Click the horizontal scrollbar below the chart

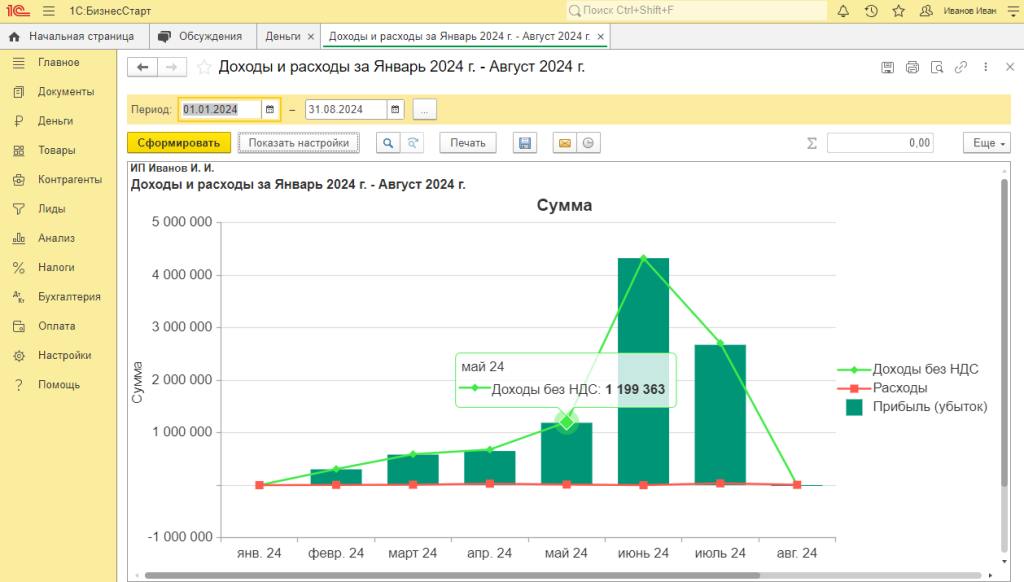point(450,575)
